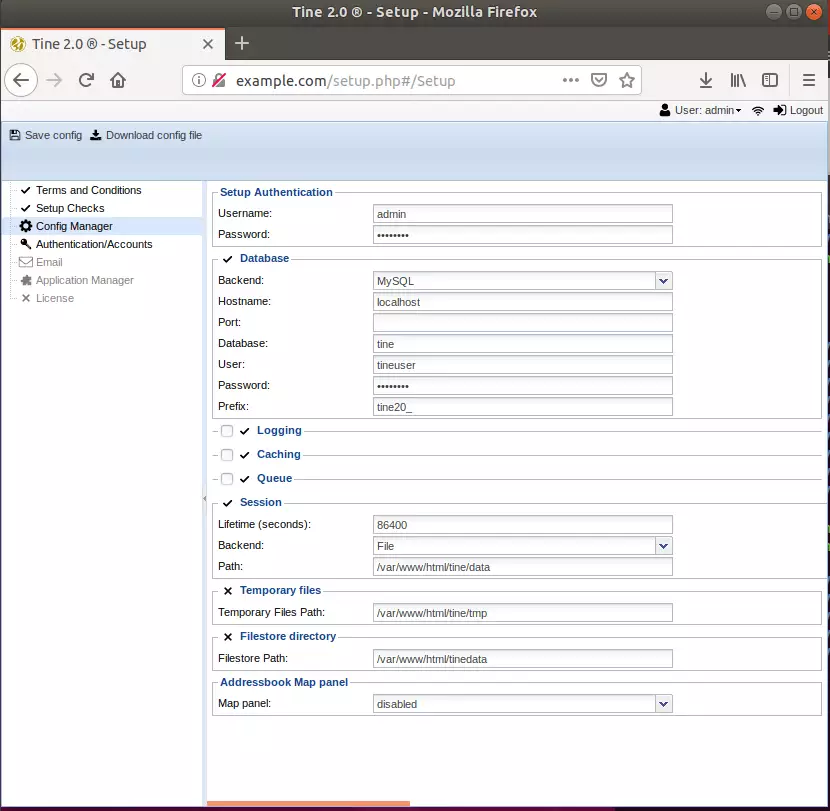Click the Save config button
The width and height of the screenshot is (830, 811).
coord(46,135)
